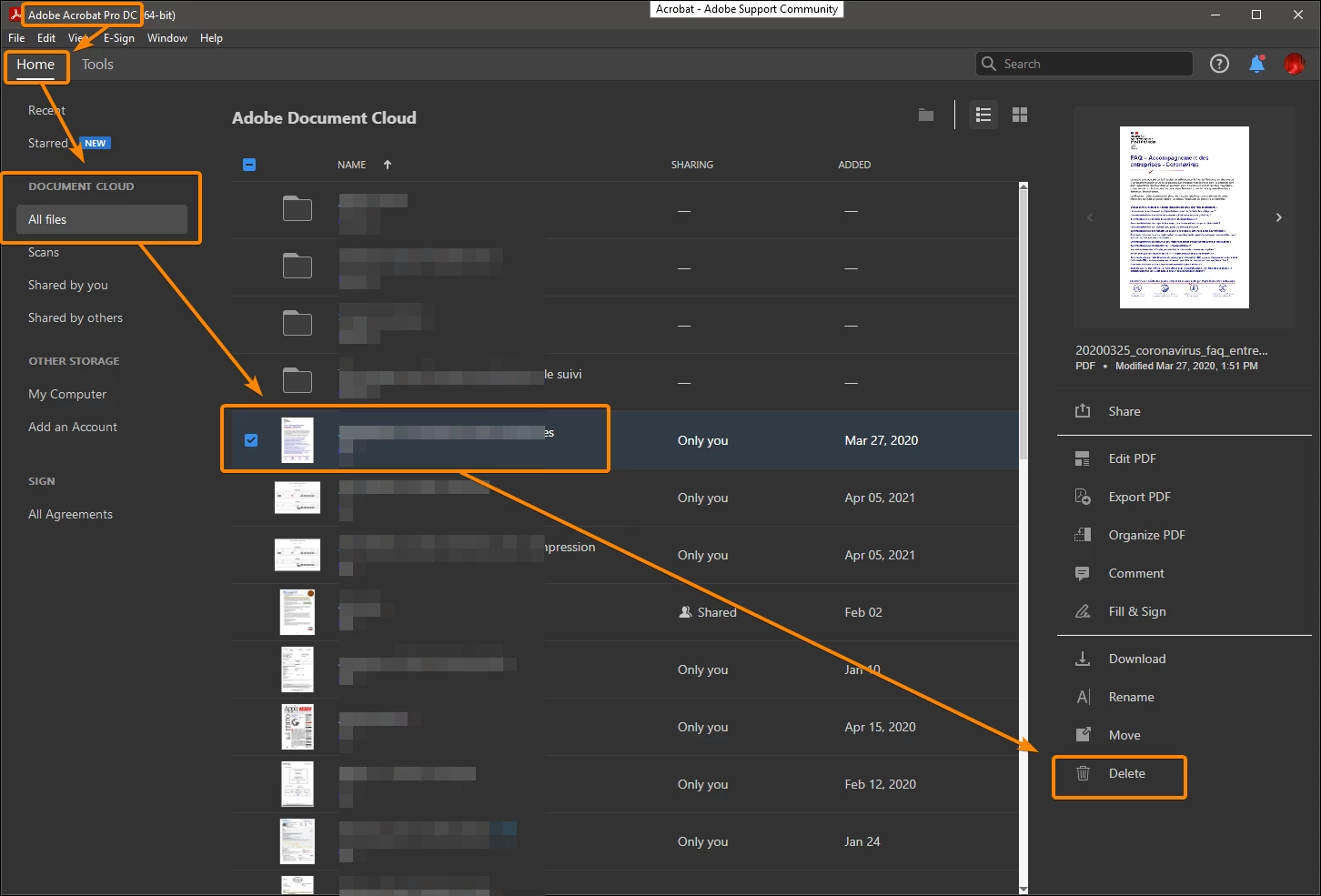
Task: Click the Edit PDF icon
Action: click(1083, 458)
